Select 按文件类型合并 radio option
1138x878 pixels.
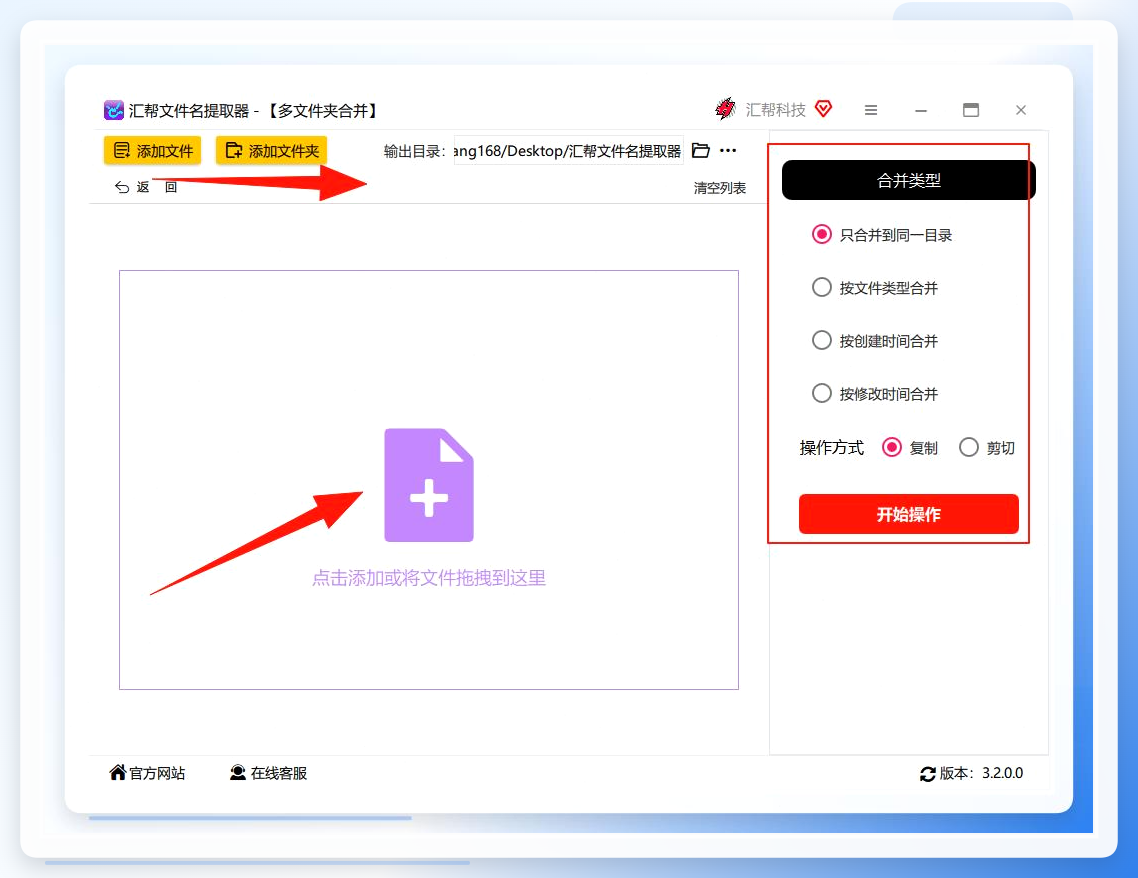[x=875, y=288]
